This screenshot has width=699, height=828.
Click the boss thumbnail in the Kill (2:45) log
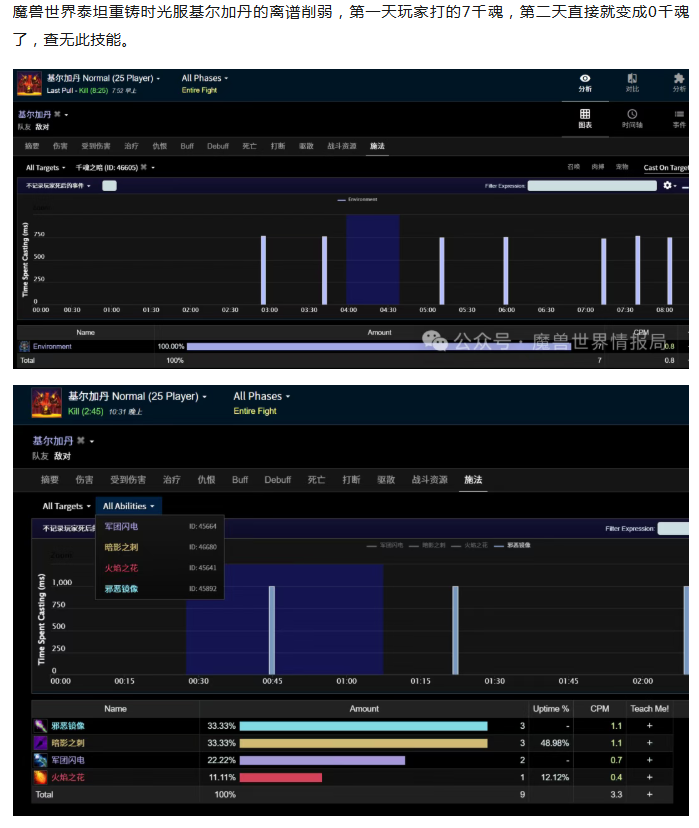46,403
